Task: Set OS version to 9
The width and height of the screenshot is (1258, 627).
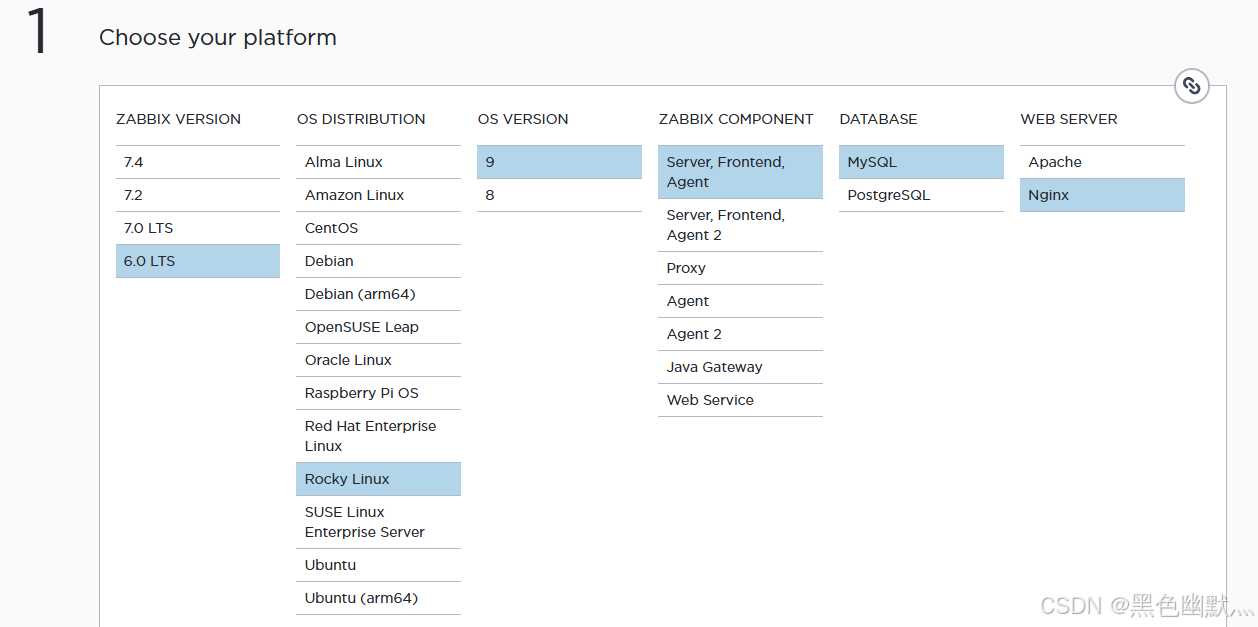Action: tap(560, 162)
